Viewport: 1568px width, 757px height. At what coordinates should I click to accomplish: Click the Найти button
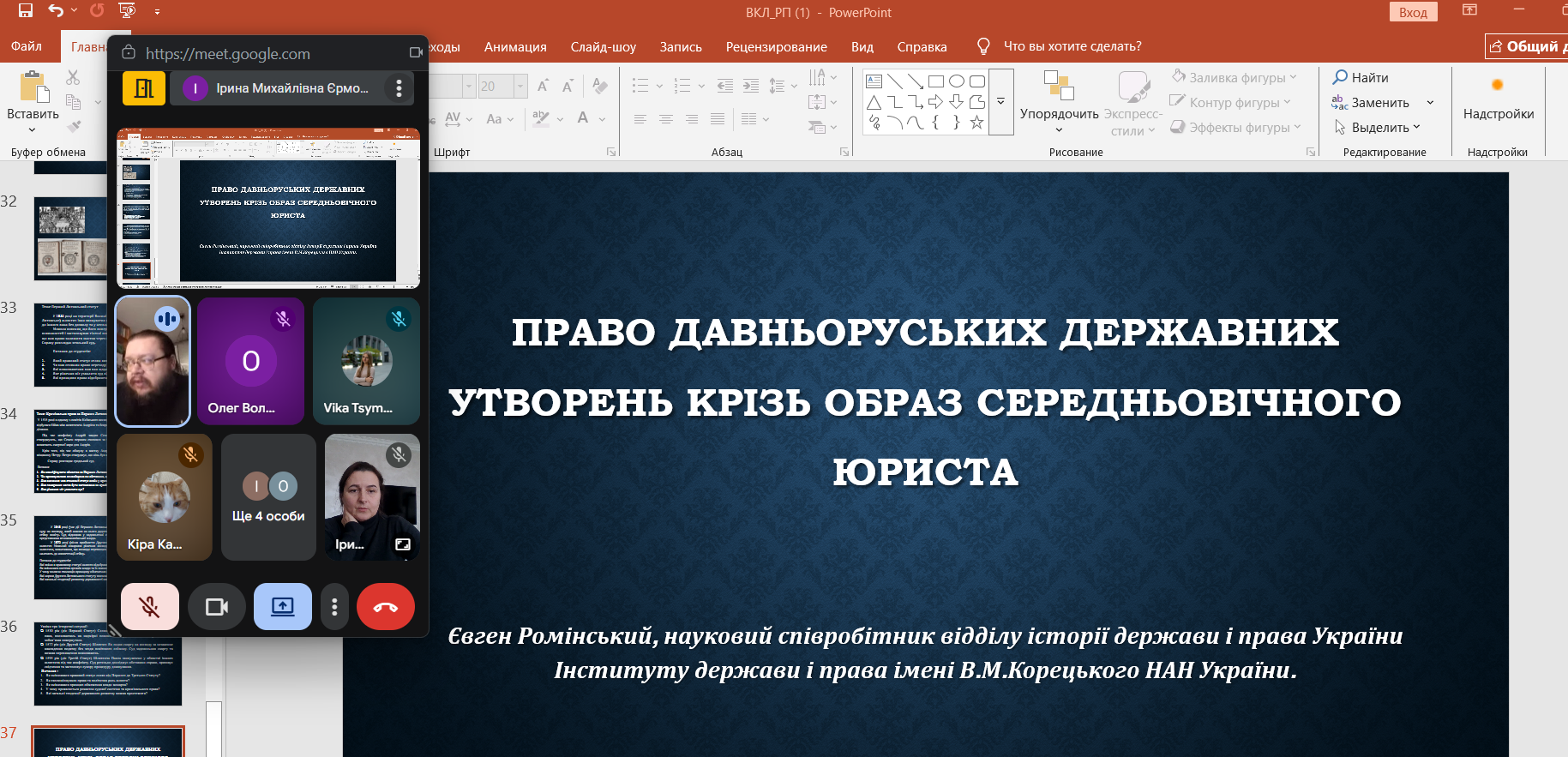tap(1361, 77)
